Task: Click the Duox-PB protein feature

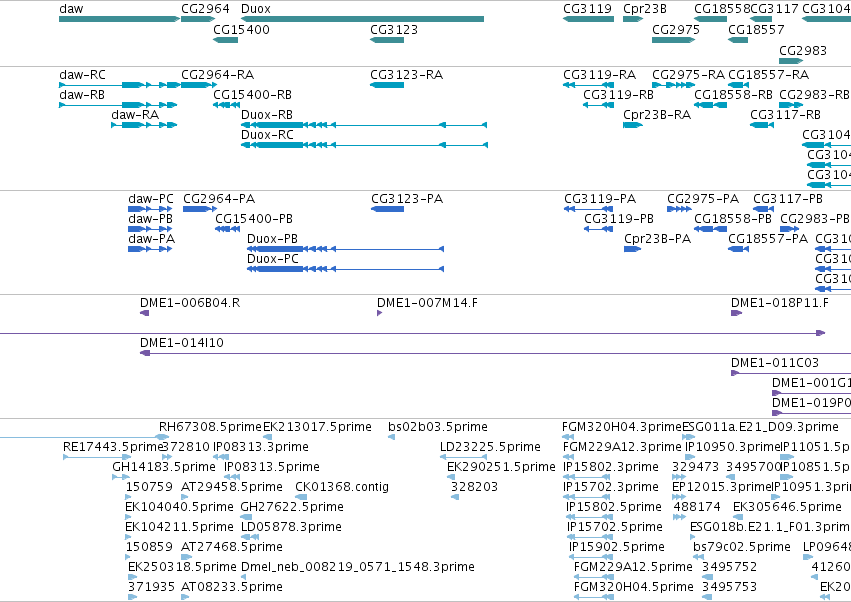Action: pos(346,249)
